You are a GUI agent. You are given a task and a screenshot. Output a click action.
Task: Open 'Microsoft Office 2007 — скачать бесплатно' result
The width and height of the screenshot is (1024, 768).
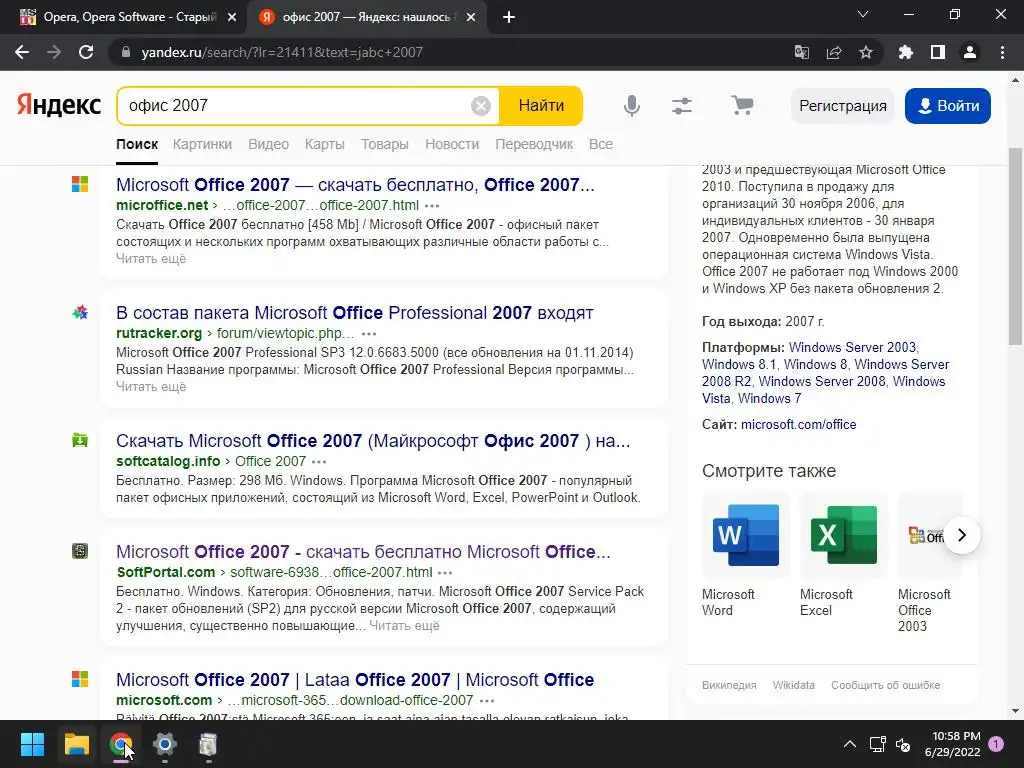(x=355, y=185)
